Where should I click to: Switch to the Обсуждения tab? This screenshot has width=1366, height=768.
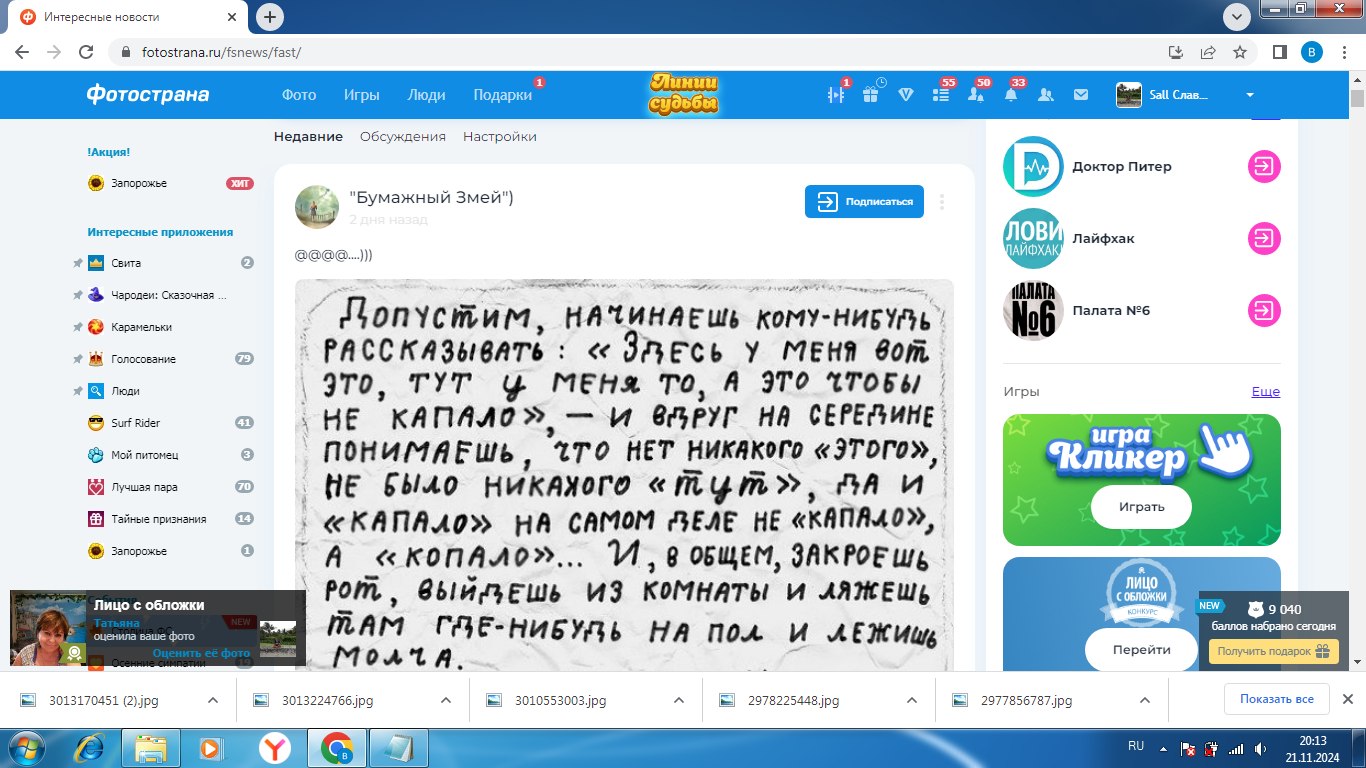(403, 136)
